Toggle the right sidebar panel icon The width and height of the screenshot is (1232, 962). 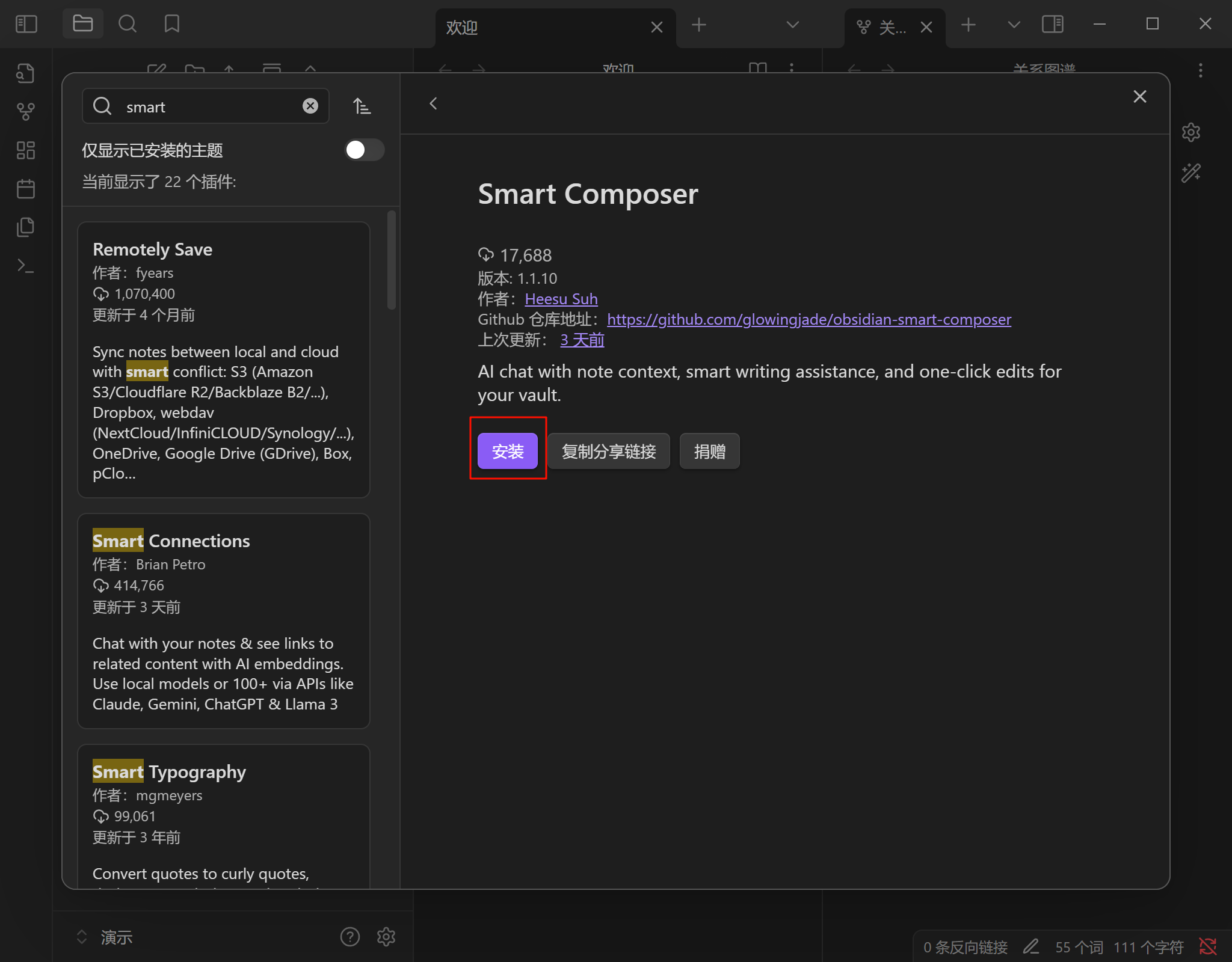pos(1052,25)
